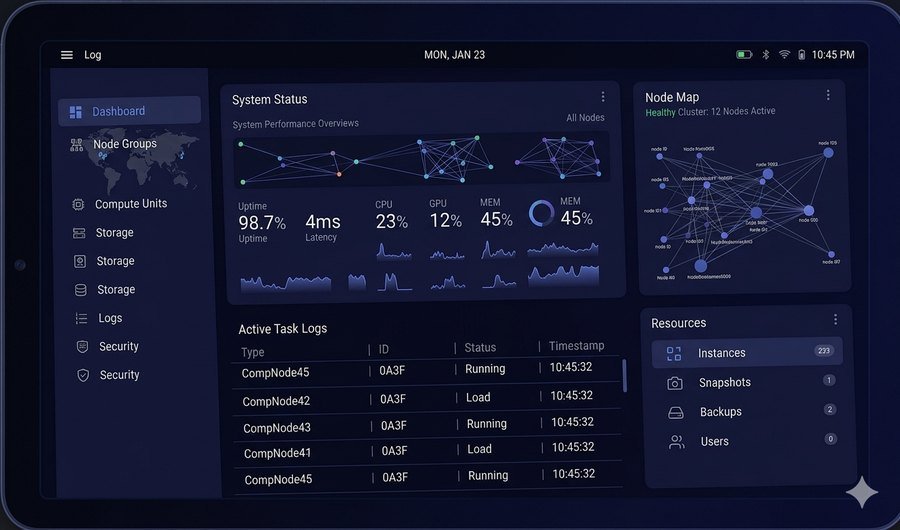This screenshot has height=530, width=900.
Task: Click the second Storage disk icon
Action: coord(80,261)
